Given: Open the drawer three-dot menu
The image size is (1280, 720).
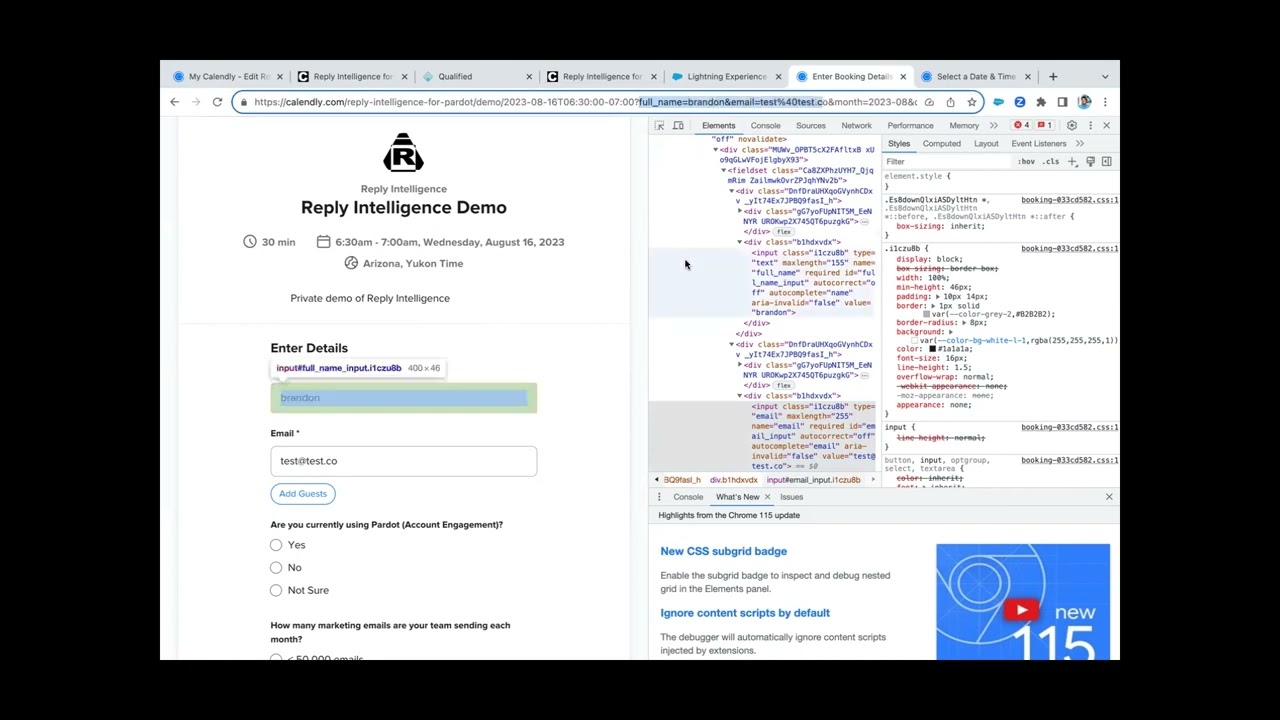Looking at the screenshot, I should 659,497.
